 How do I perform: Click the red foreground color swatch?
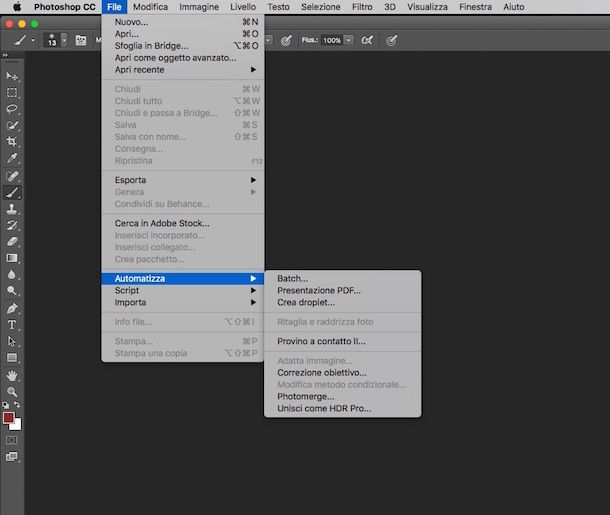(8, 418)
